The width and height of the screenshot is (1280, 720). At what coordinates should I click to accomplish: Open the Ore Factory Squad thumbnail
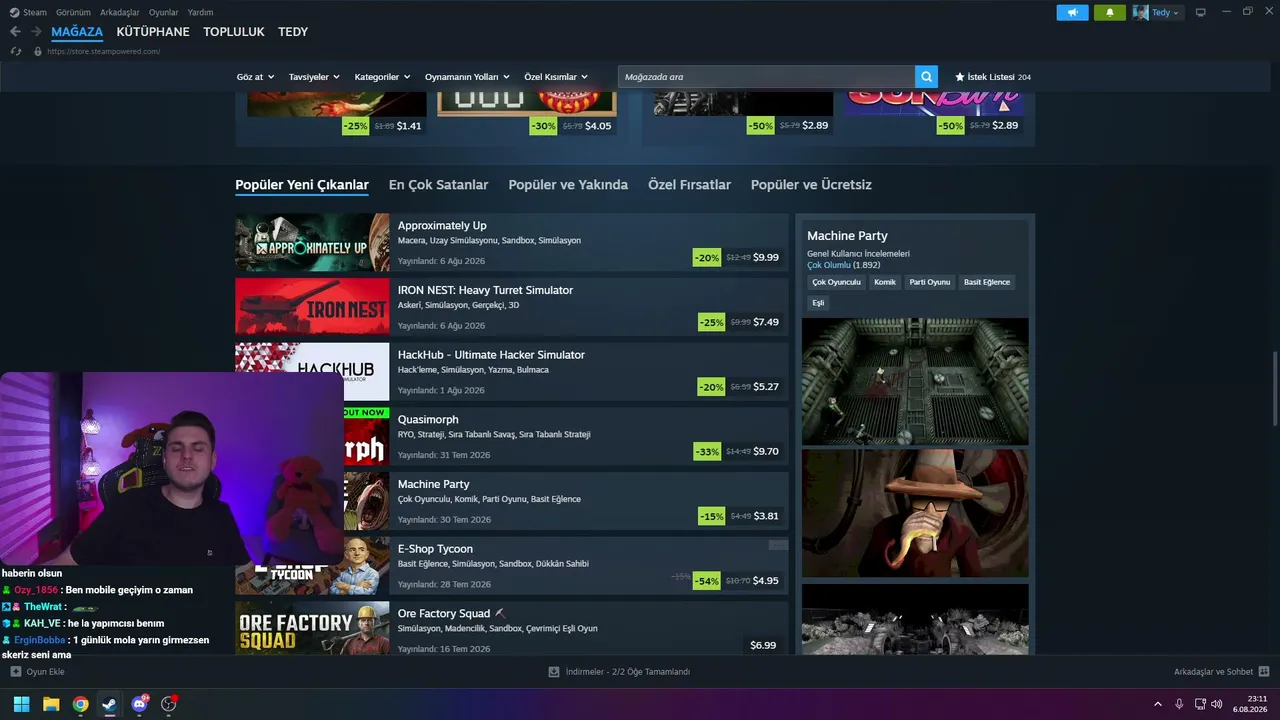point(312,628)
